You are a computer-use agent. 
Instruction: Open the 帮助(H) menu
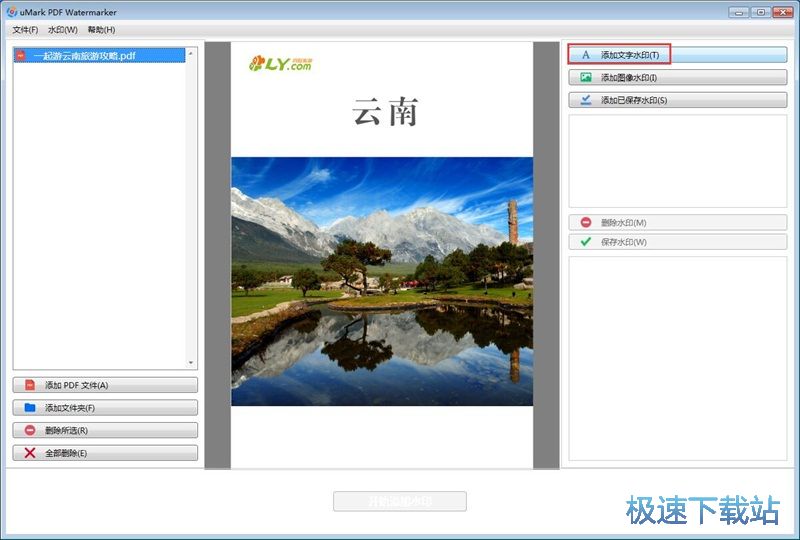(x=101, y=30)
